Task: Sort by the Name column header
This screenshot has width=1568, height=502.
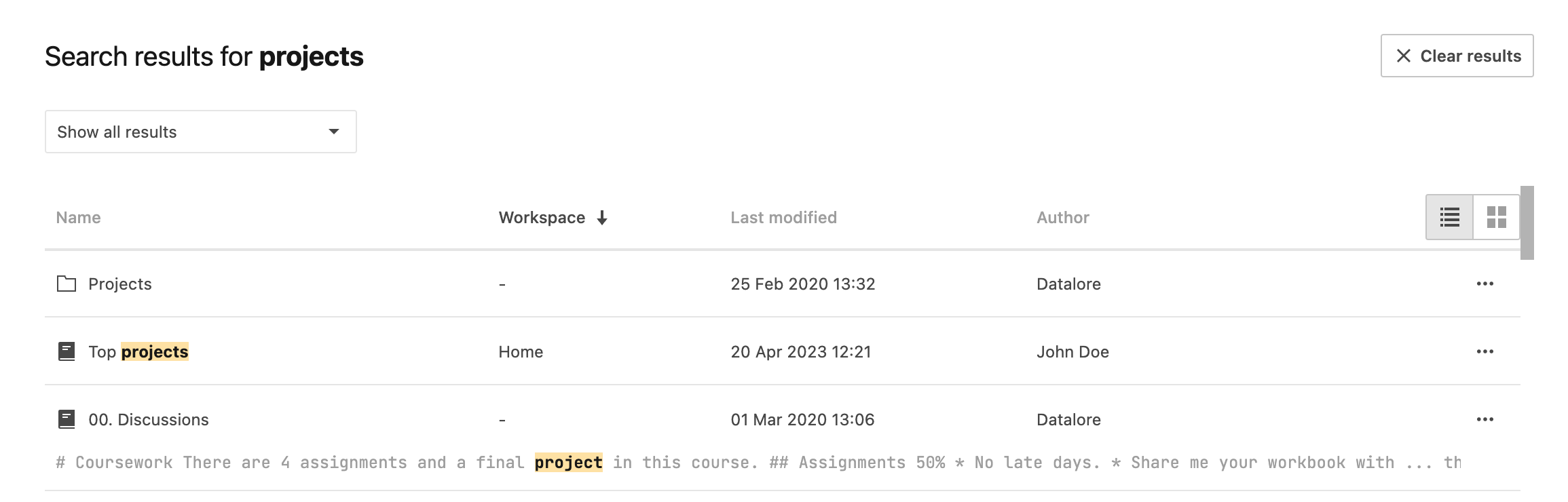Action: click(x=78, y=218)
